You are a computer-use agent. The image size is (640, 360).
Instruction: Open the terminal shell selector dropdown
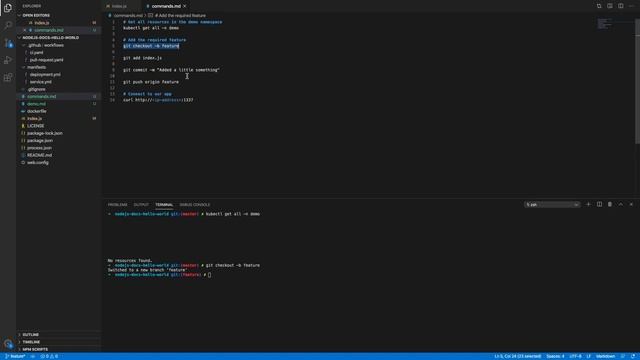(x=552, y=204)
